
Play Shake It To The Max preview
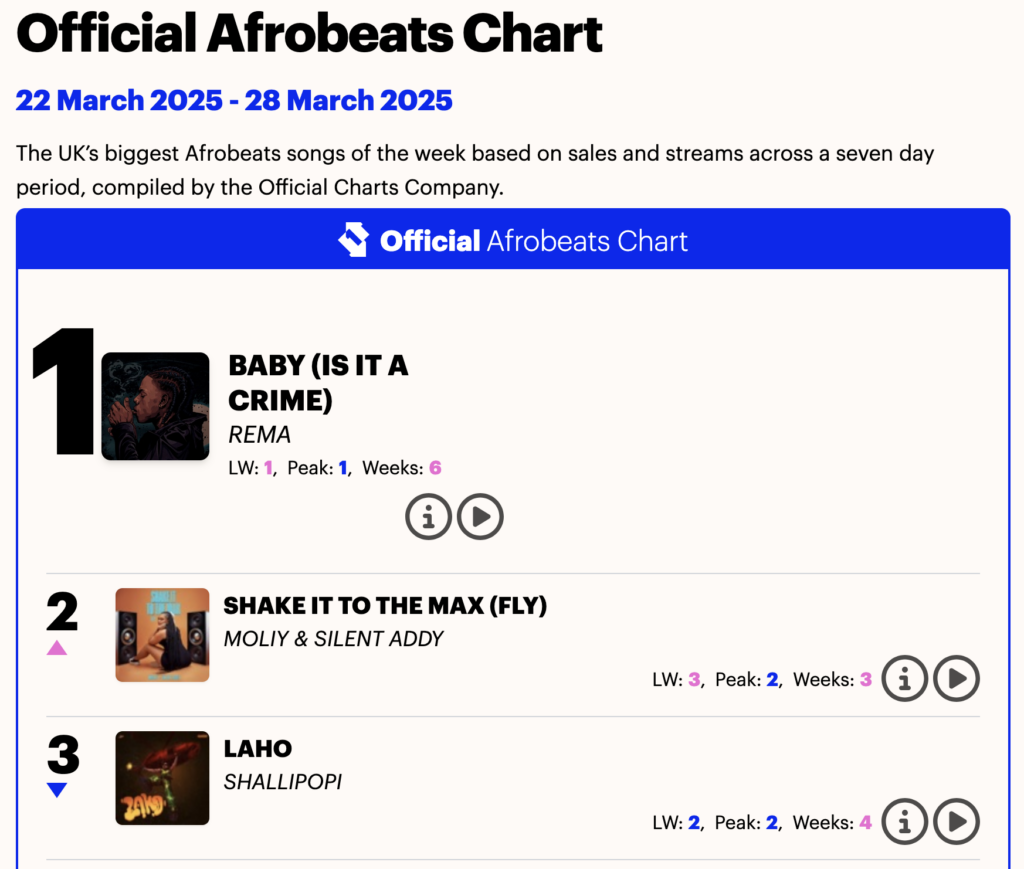click(956, 679)
